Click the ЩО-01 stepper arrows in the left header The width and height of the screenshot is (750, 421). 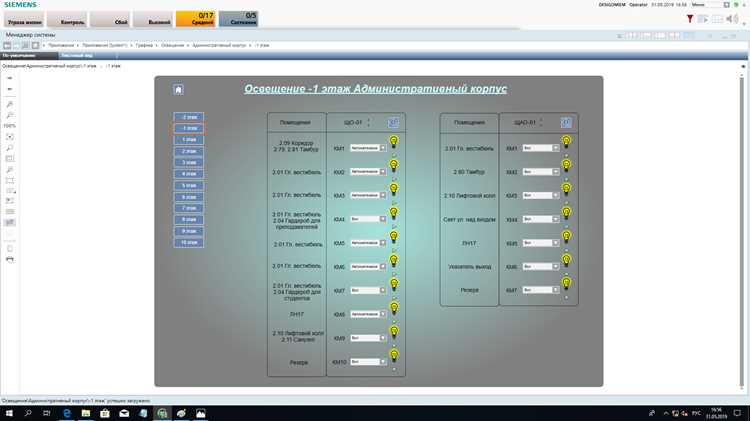[368, 122]
